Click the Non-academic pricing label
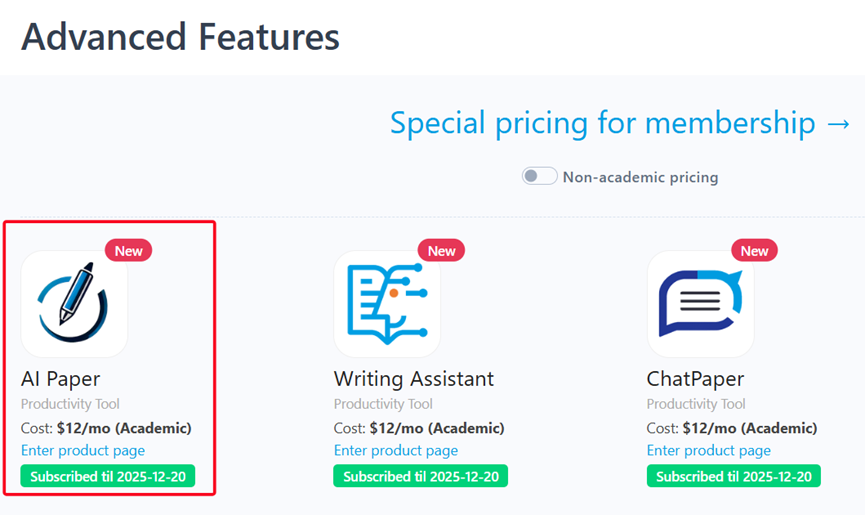865x515 pixels. (x=640, y=178)
